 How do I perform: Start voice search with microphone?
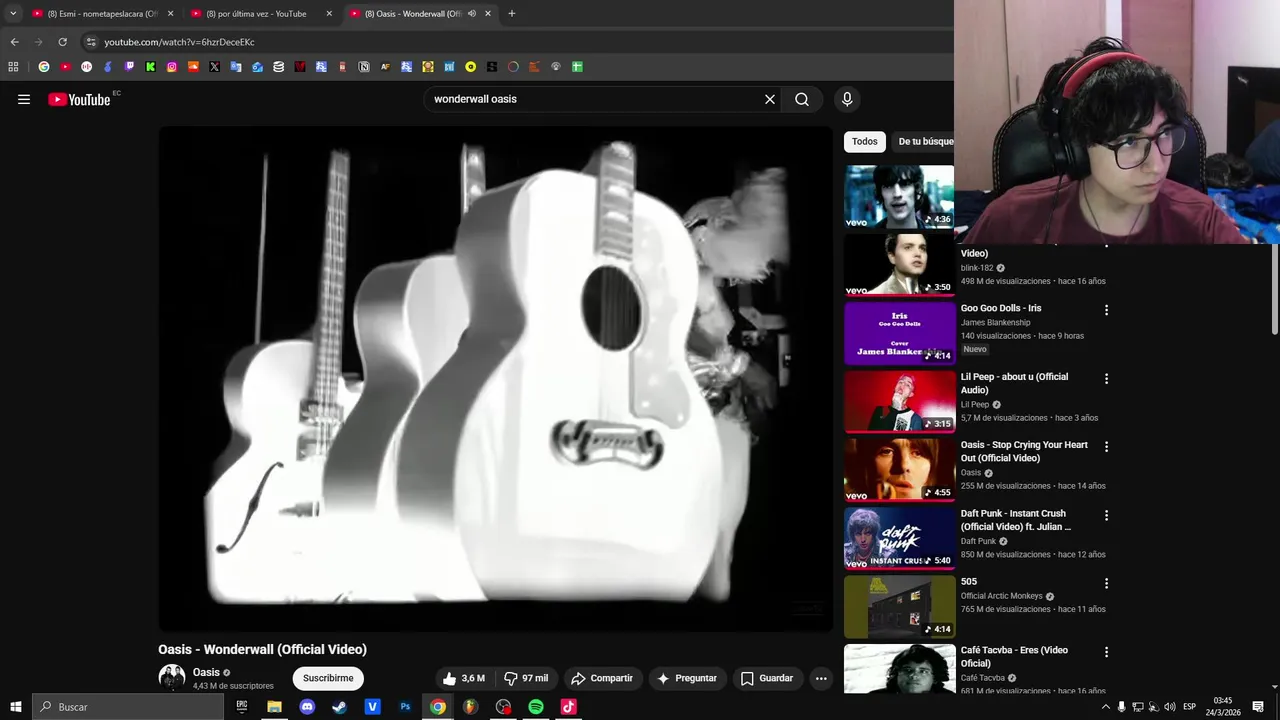[847, 99]
